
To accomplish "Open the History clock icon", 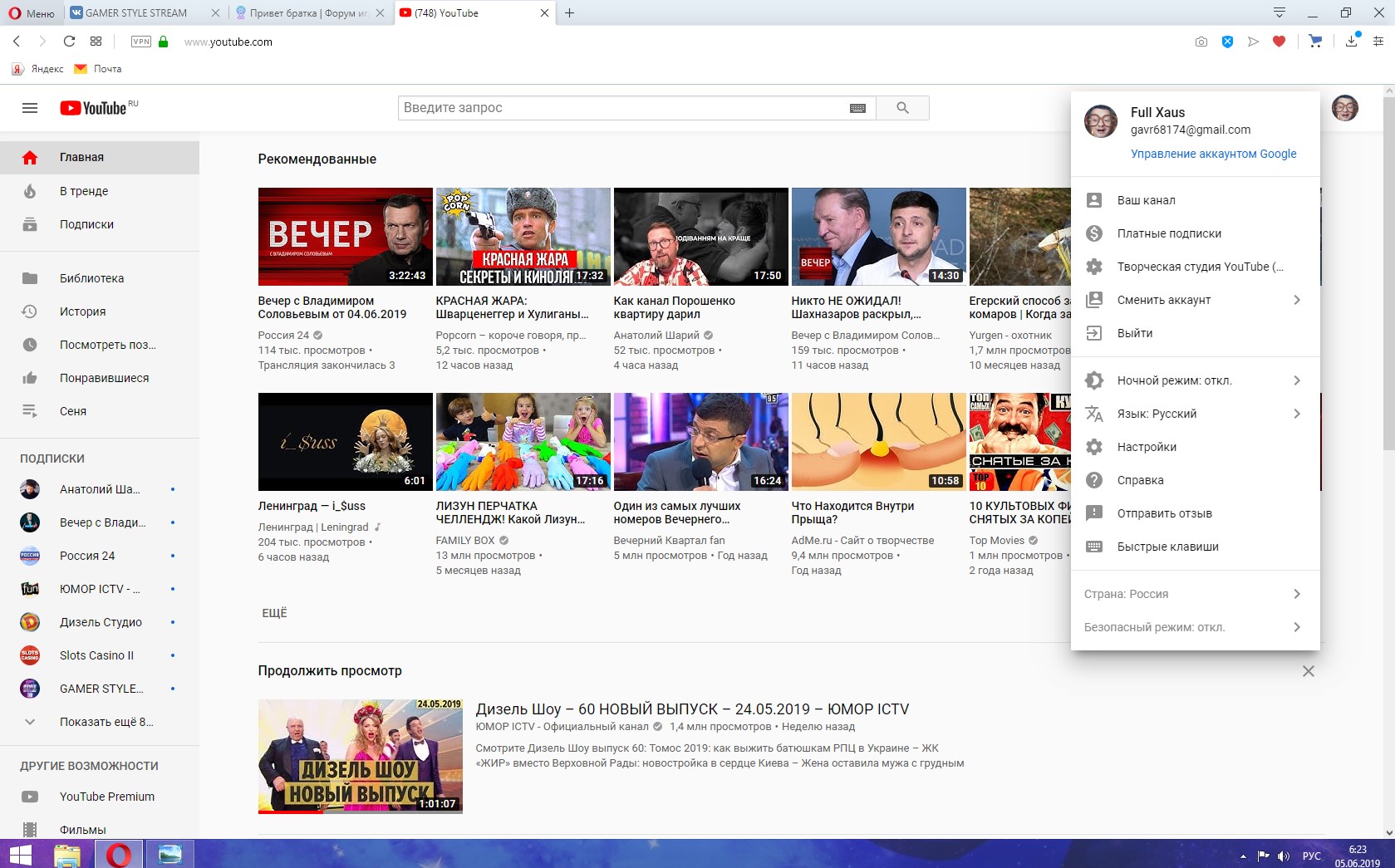I will click(x=30, y=311).
